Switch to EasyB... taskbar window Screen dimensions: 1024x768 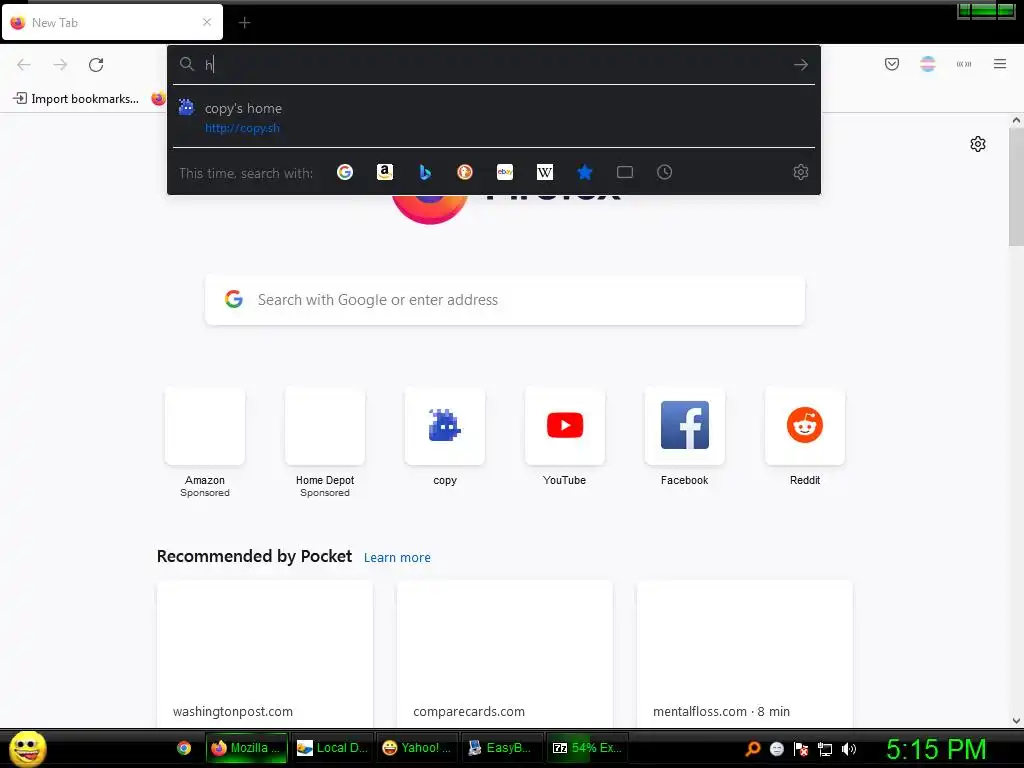502,748
